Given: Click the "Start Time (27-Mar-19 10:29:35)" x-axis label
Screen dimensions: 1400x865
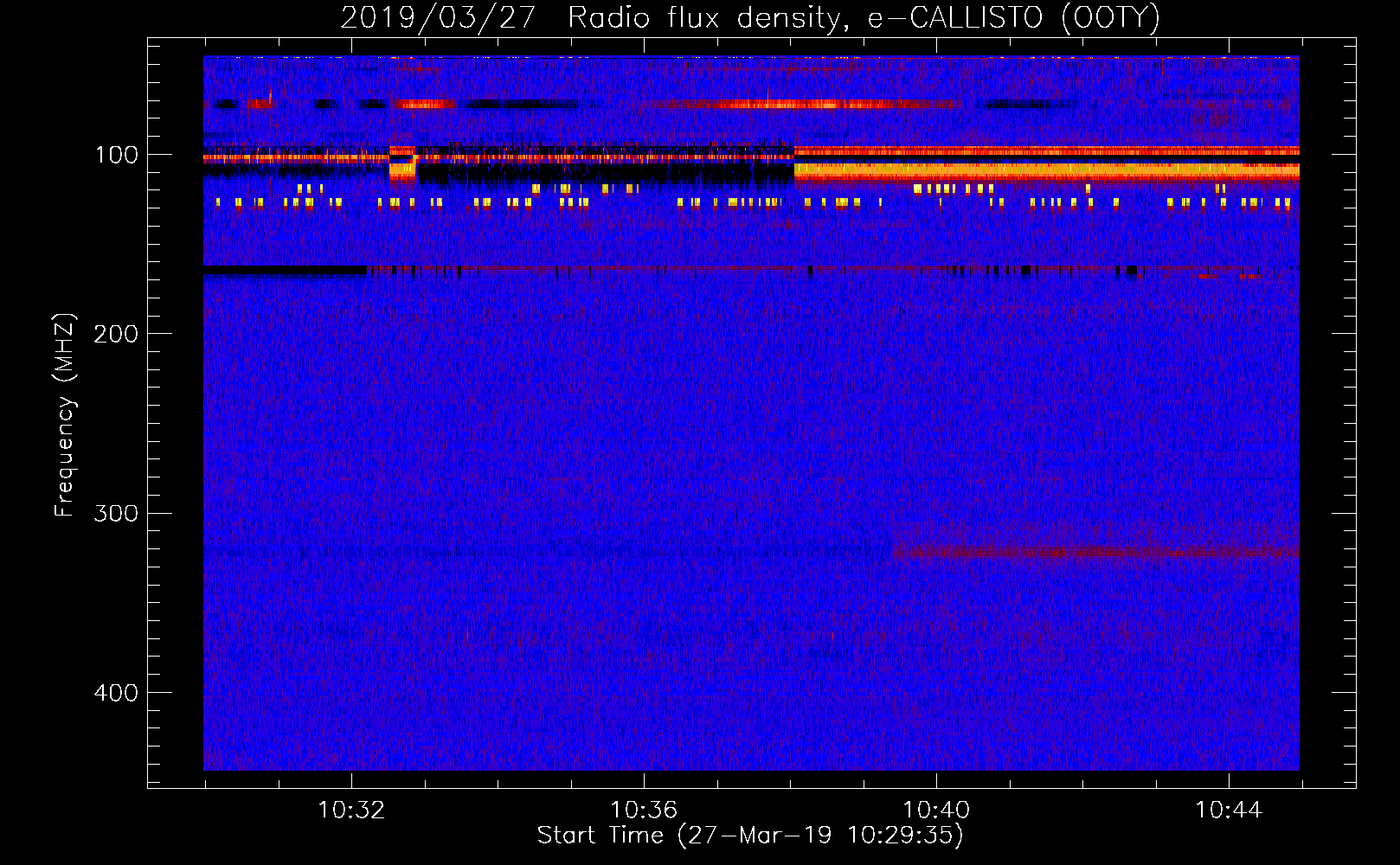Looking at the screenshot, I should [750, 836].
